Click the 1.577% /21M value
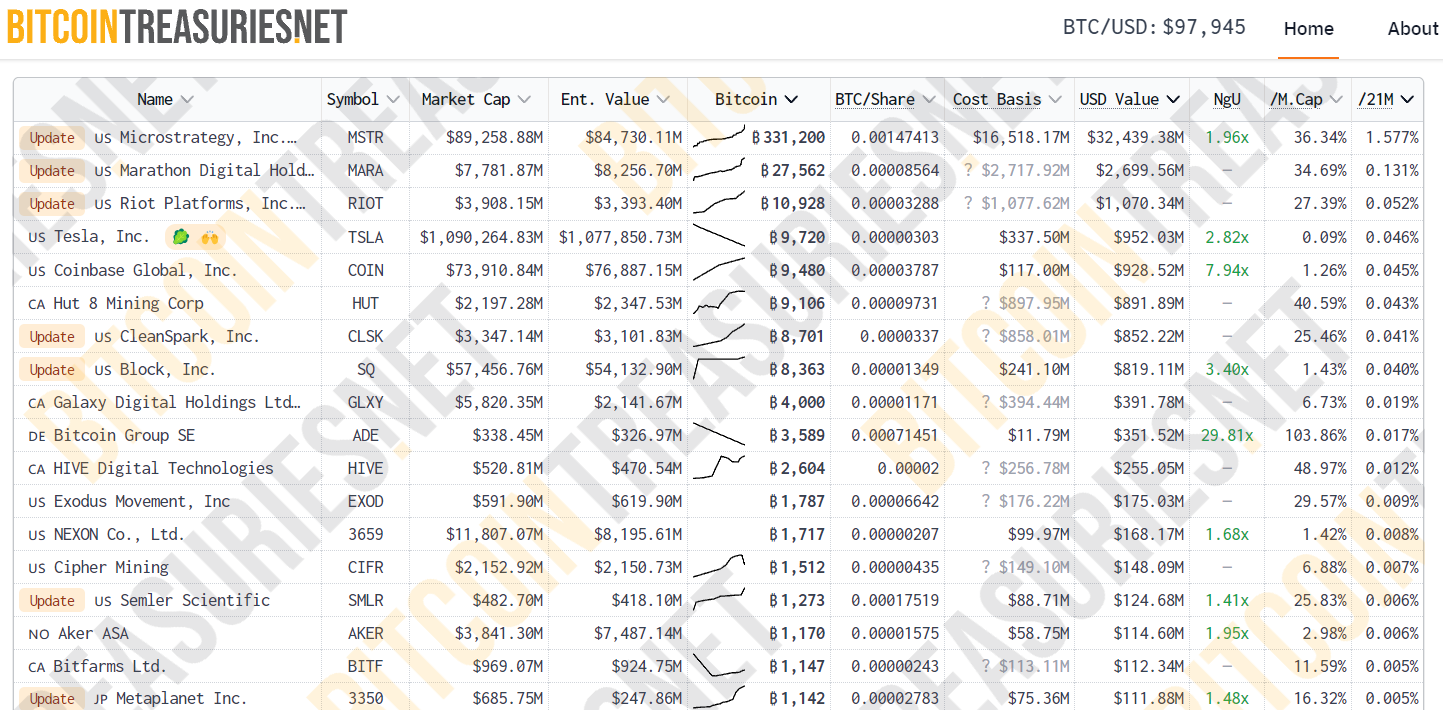This screenshot has height=710, width=1443. (x=1392, y=137)
